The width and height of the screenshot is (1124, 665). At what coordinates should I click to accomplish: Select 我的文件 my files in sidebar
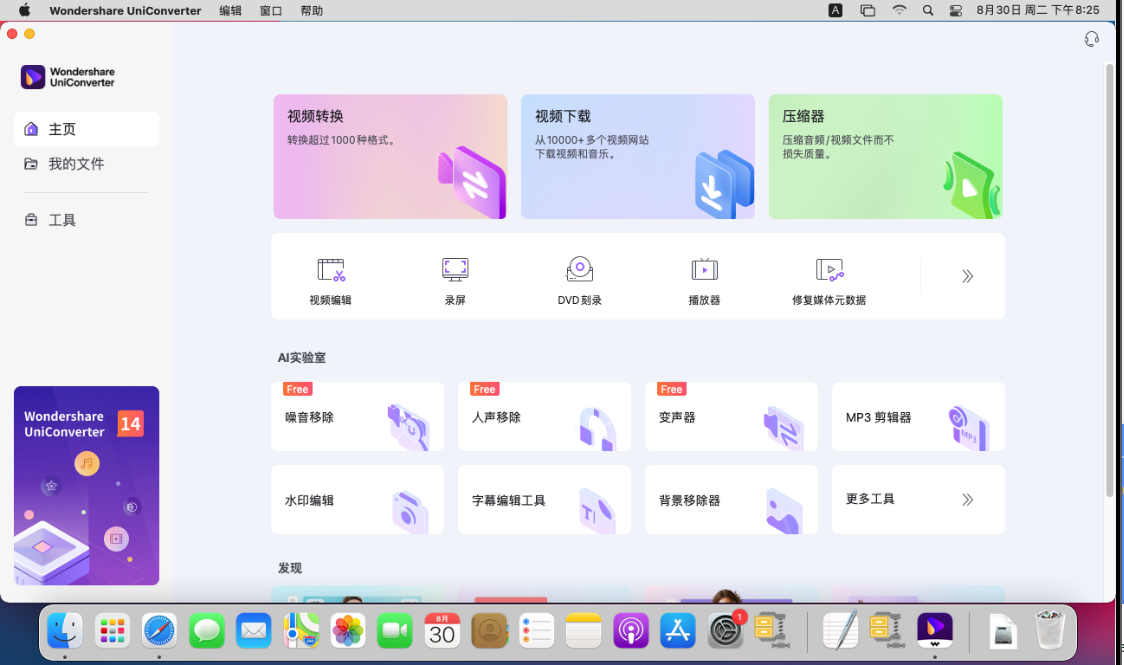tap(86, 164)
